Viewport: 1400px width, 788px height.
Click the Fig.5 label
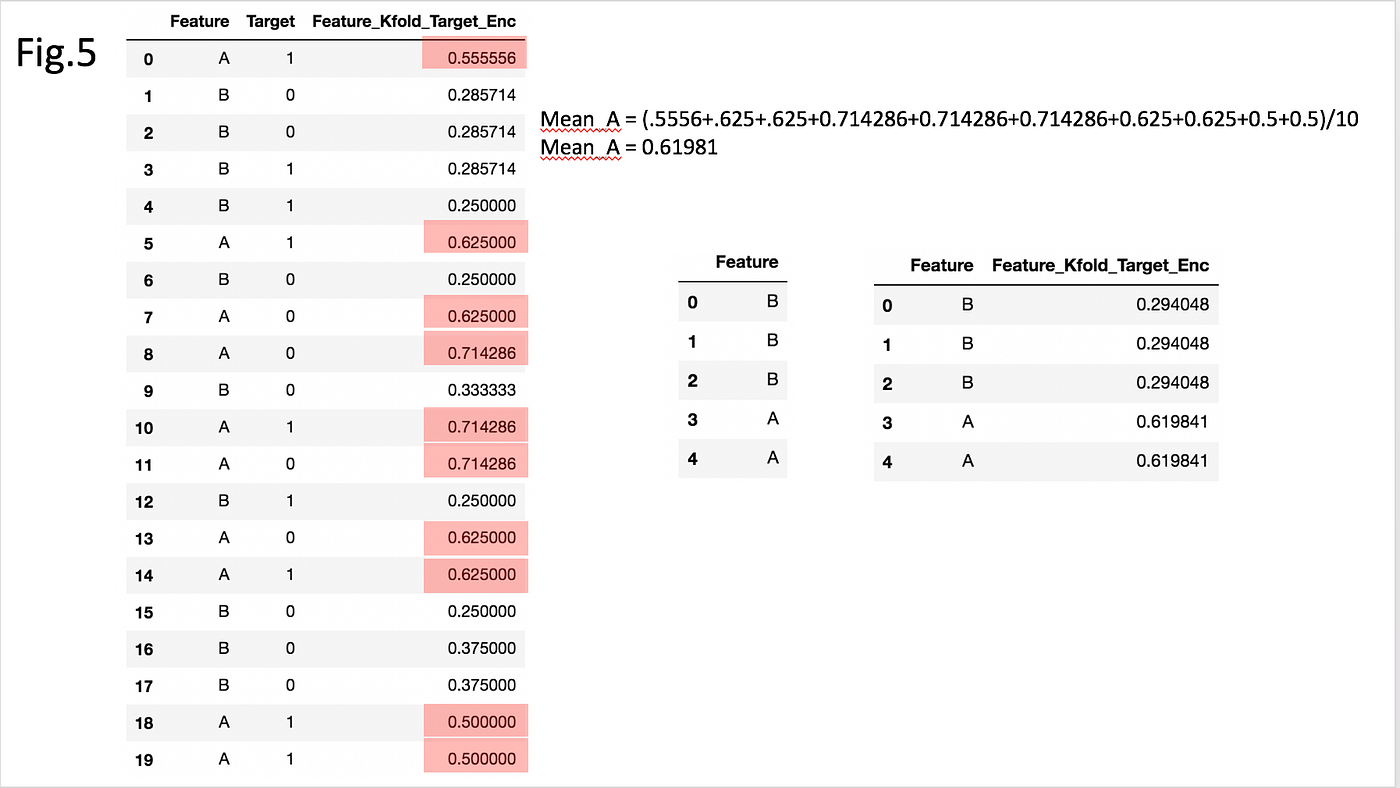[x=56, y=55]
